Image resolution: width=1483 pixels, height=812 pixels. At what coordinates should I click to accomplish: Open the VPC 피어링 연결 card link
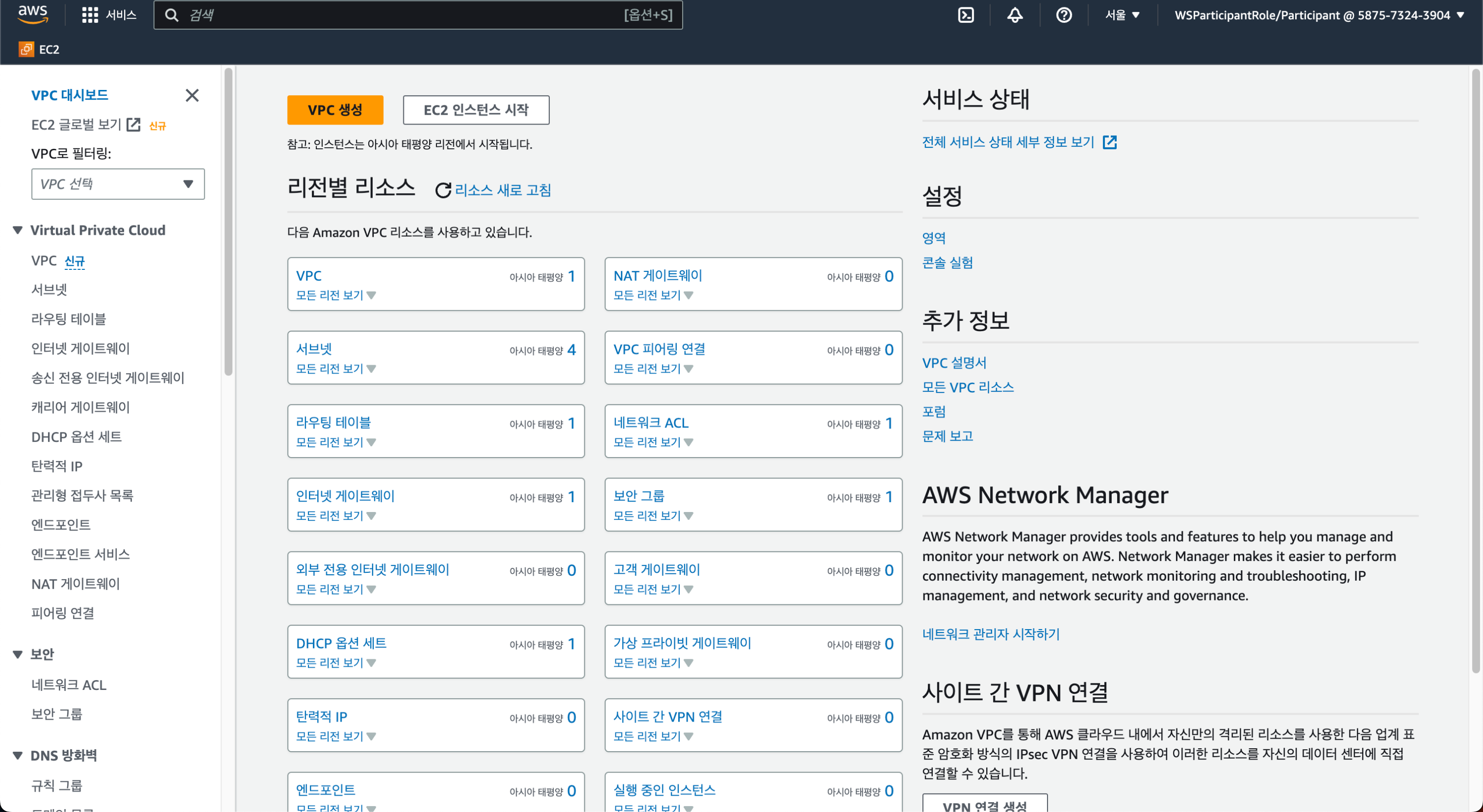point(659,350)
